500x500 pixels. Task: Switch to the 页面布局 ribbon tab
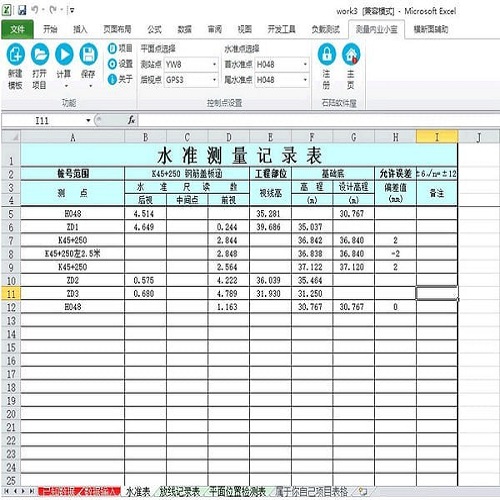point(117,29)
